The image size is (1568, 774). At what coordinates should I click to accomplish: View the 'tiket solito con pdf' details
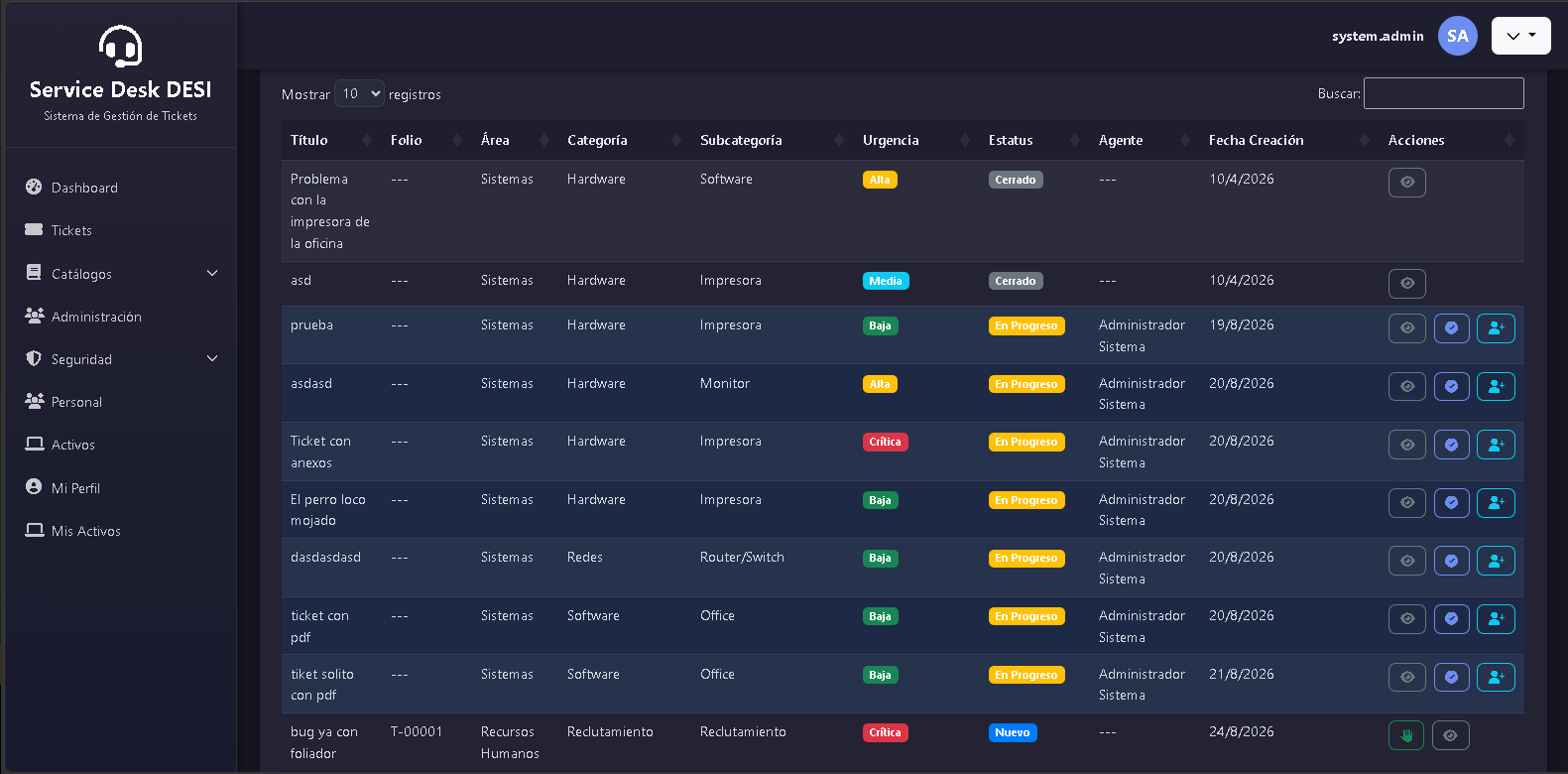1407,678
